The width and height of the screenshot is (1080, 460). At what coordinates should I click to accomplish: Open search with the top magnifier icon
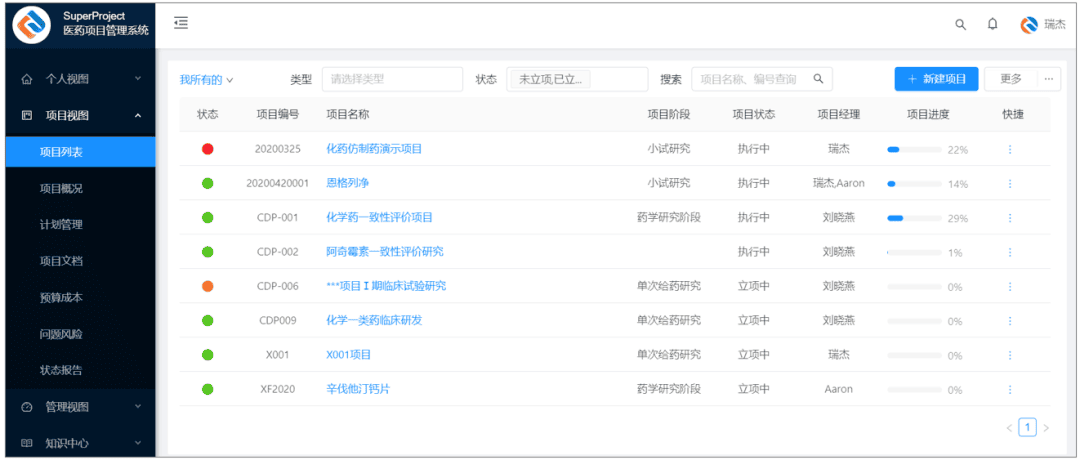[960, 25]
